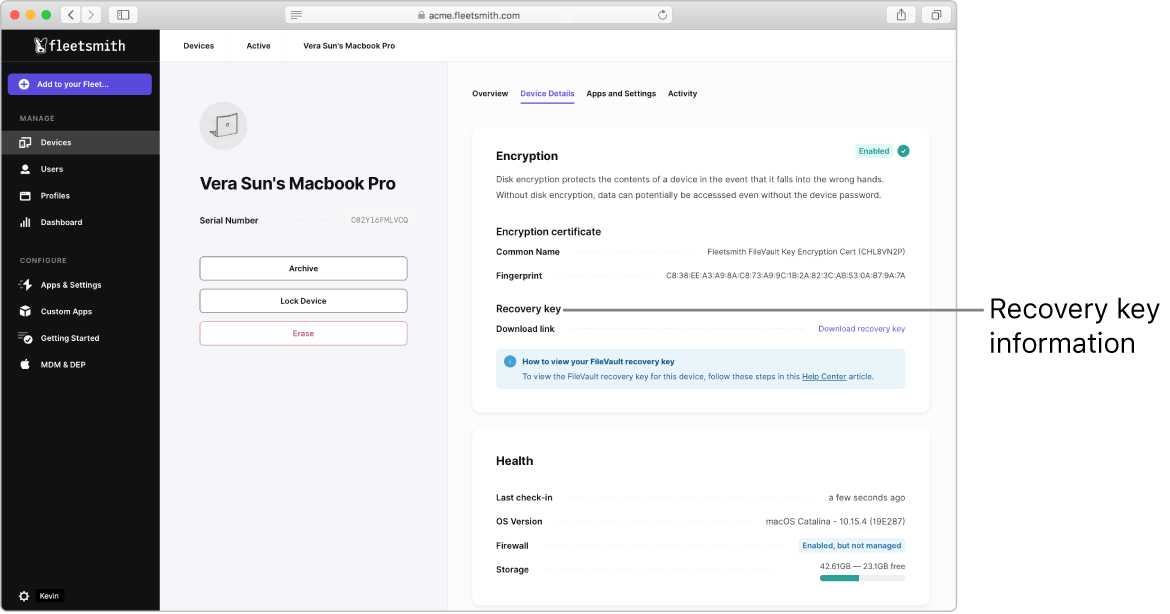Click the laptop device avatar
1170x614 pixels.
[223, 126]
